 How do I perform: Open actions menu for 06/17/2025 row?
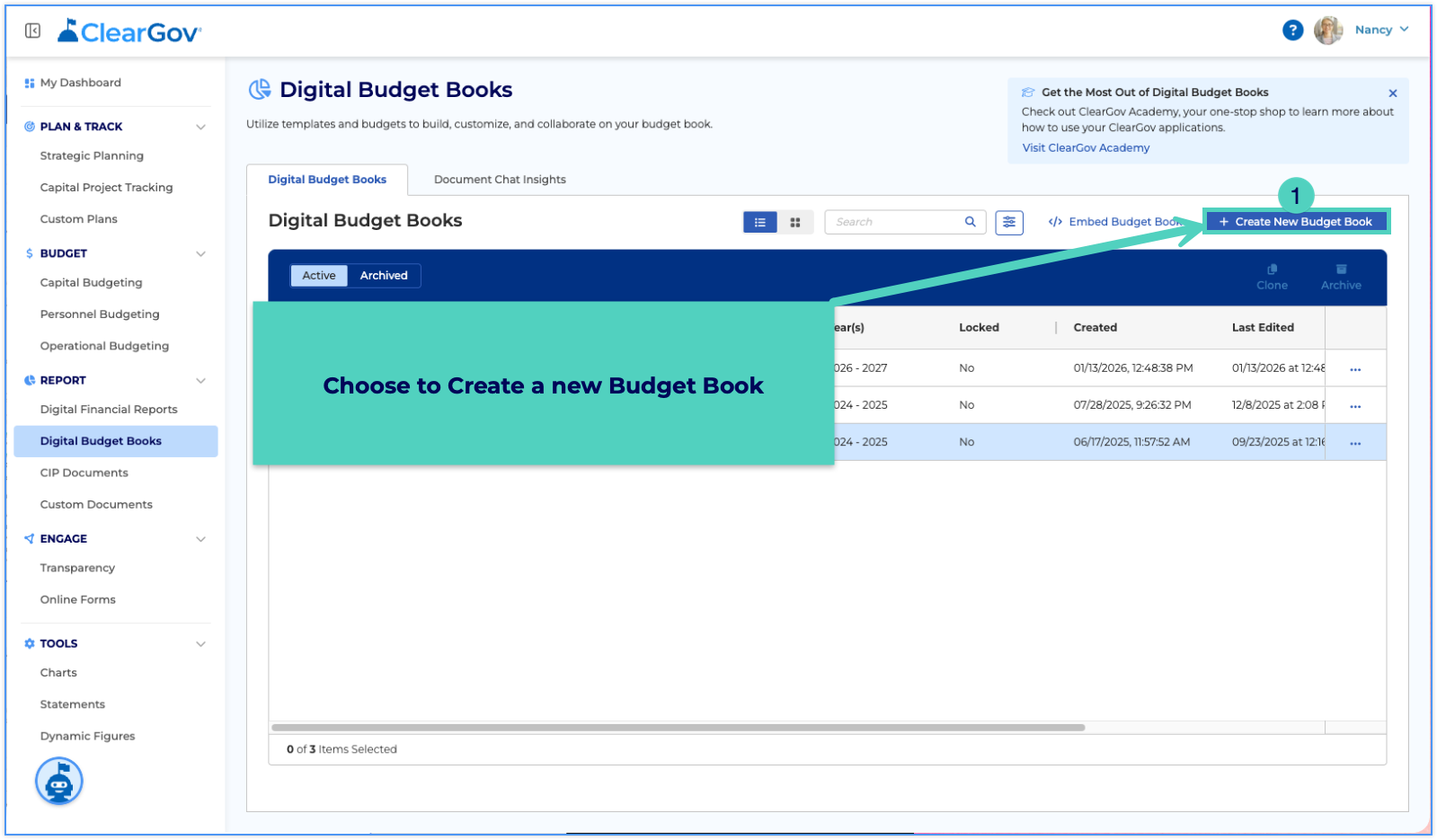[x=1355, y=443]
